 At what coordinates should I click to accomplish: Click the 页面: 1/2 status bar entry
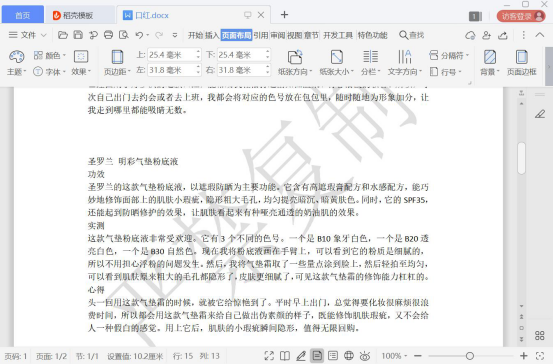click(51, 356)
